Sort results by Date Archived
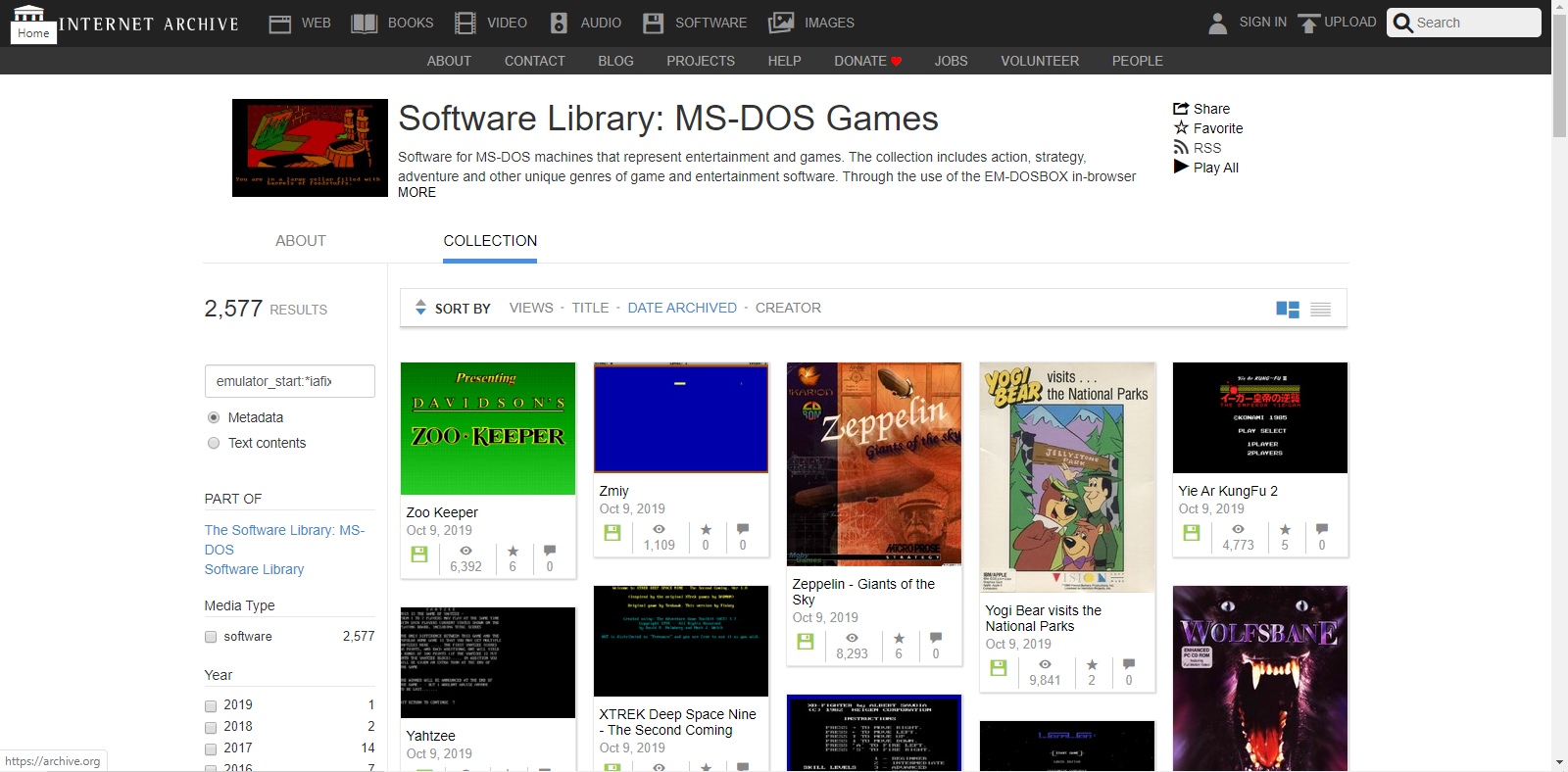1568x772 pixels. coord(682,308)
